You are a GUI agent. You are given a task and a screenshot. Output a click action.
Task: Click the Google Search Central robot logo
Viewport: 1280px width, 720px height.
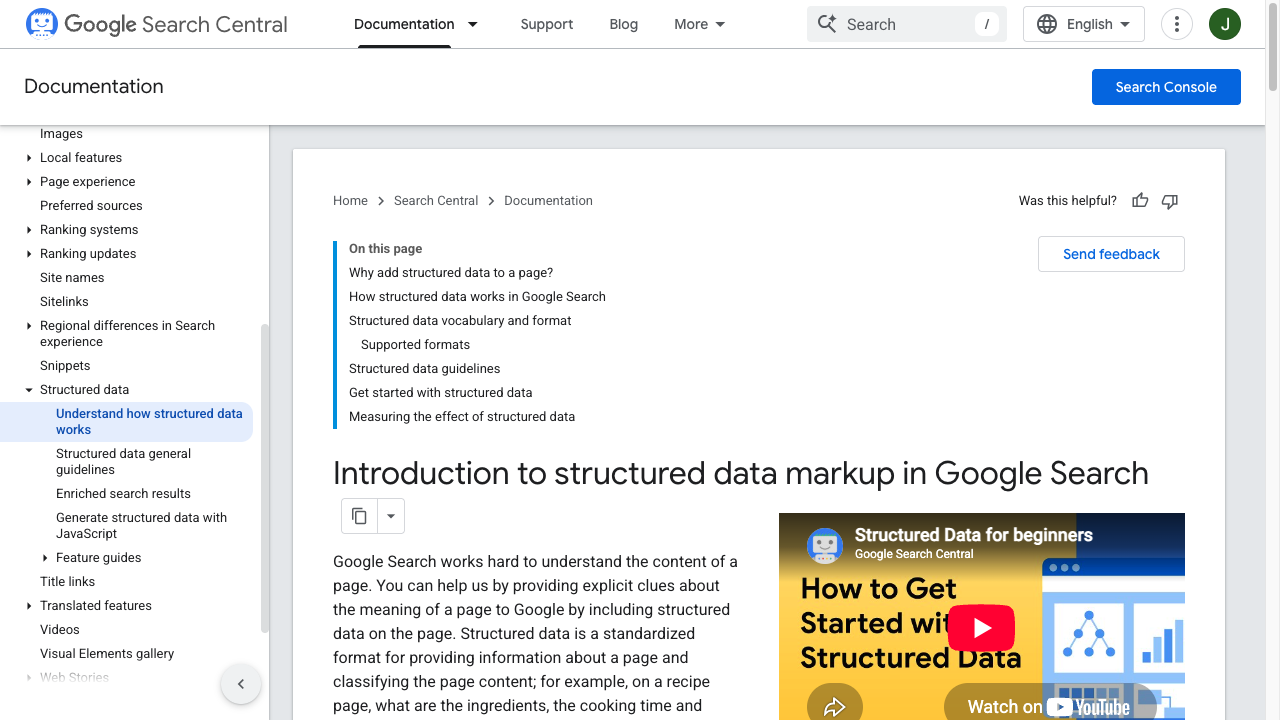(42, 23)
